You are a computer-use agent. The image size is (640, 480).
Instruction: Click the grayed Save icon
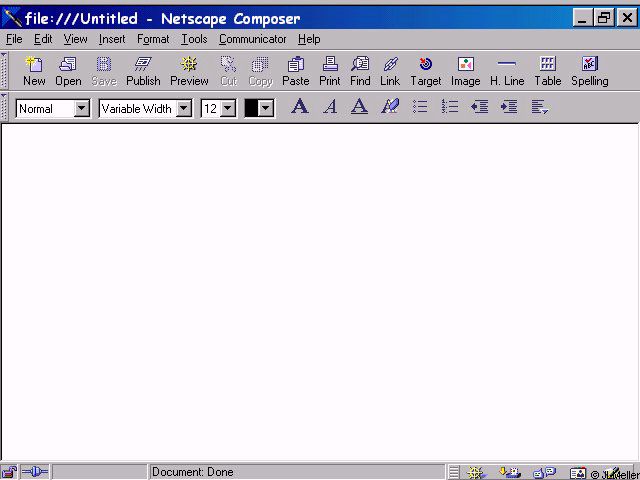(x=104, y=71)
